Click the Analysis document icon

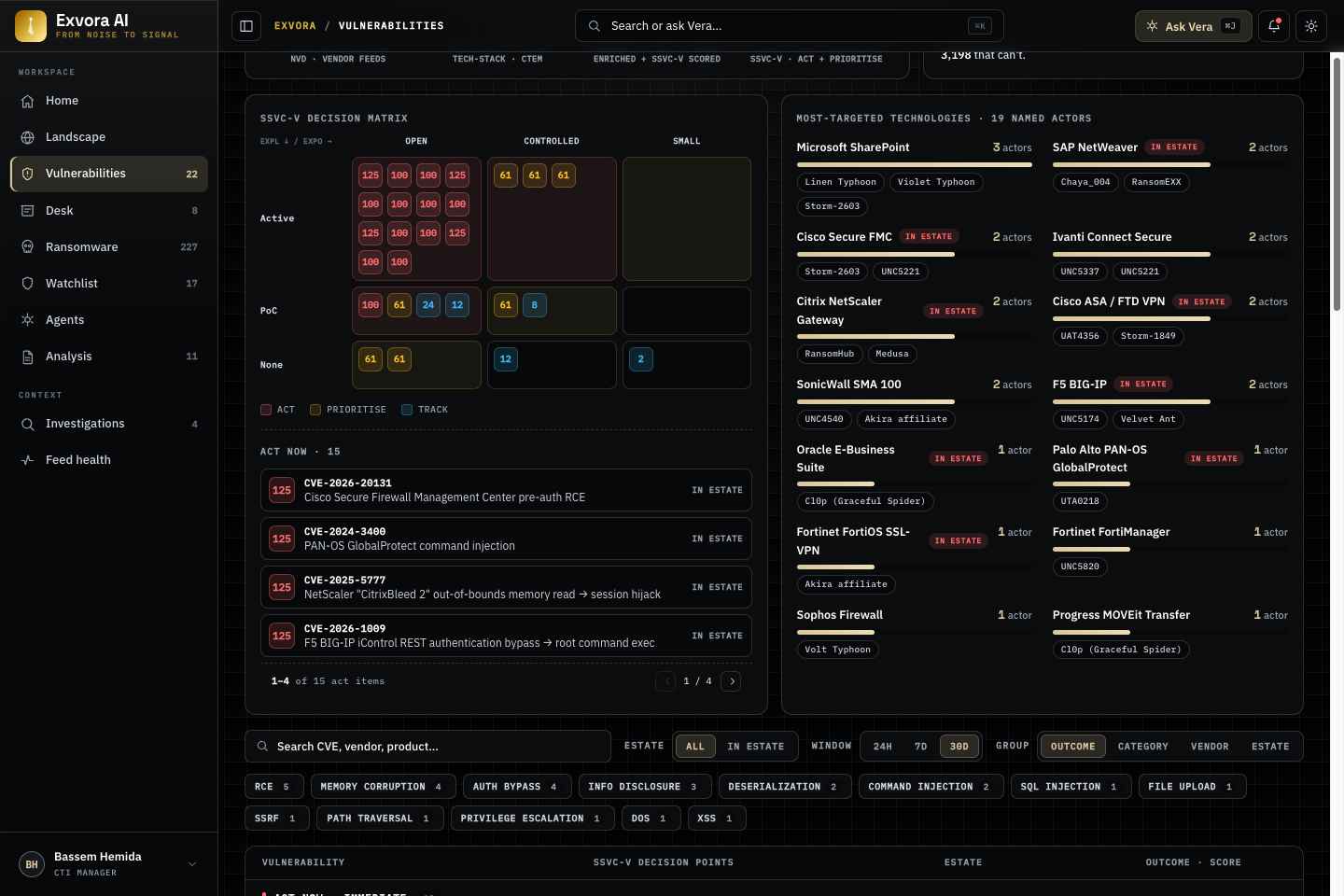28,357
